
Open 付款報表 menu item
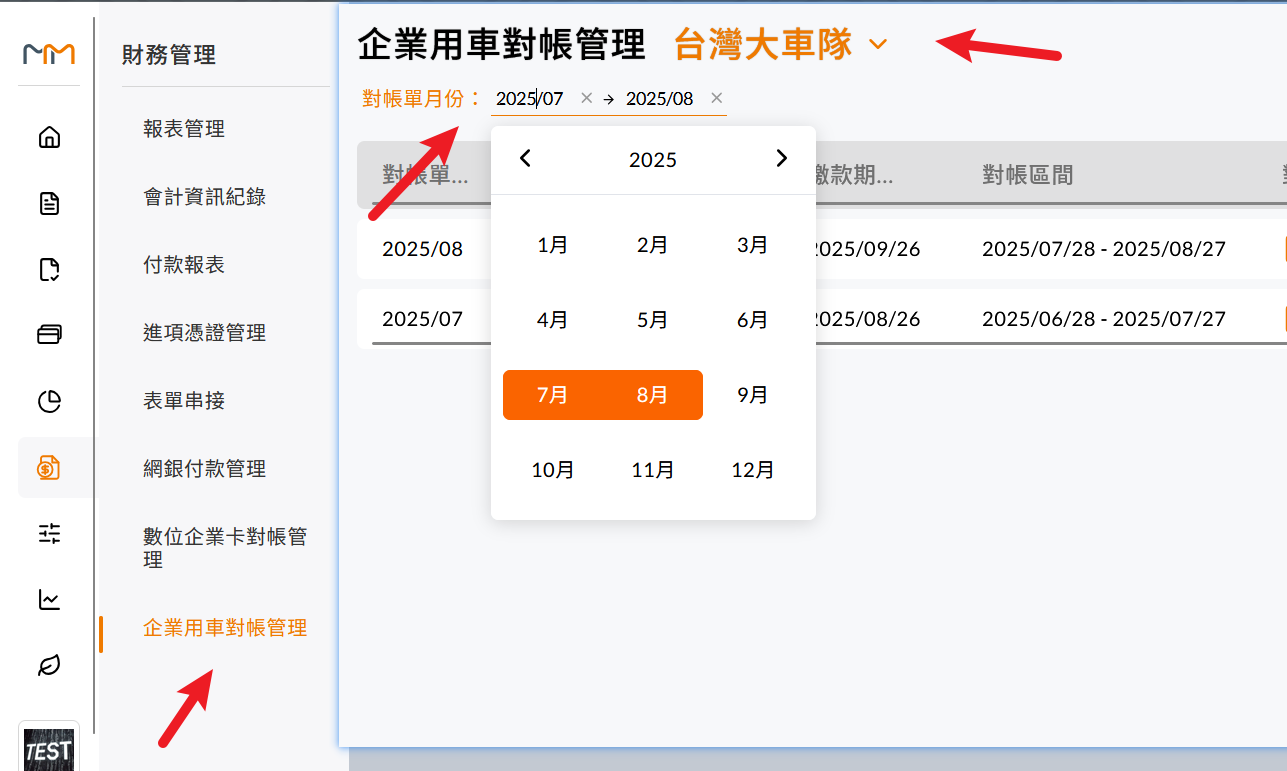184,264
